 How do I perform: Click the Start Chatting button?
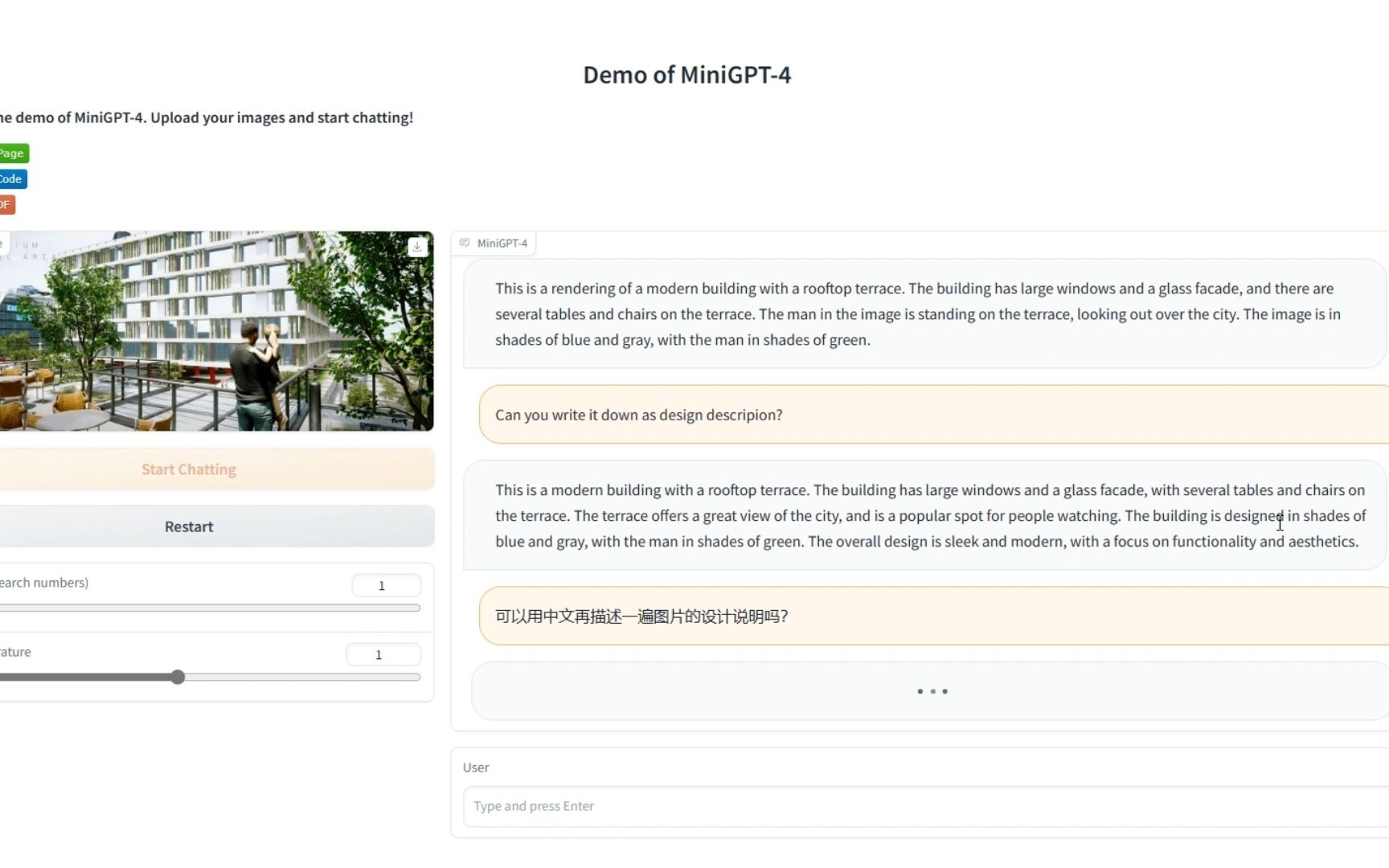(217, 469)
